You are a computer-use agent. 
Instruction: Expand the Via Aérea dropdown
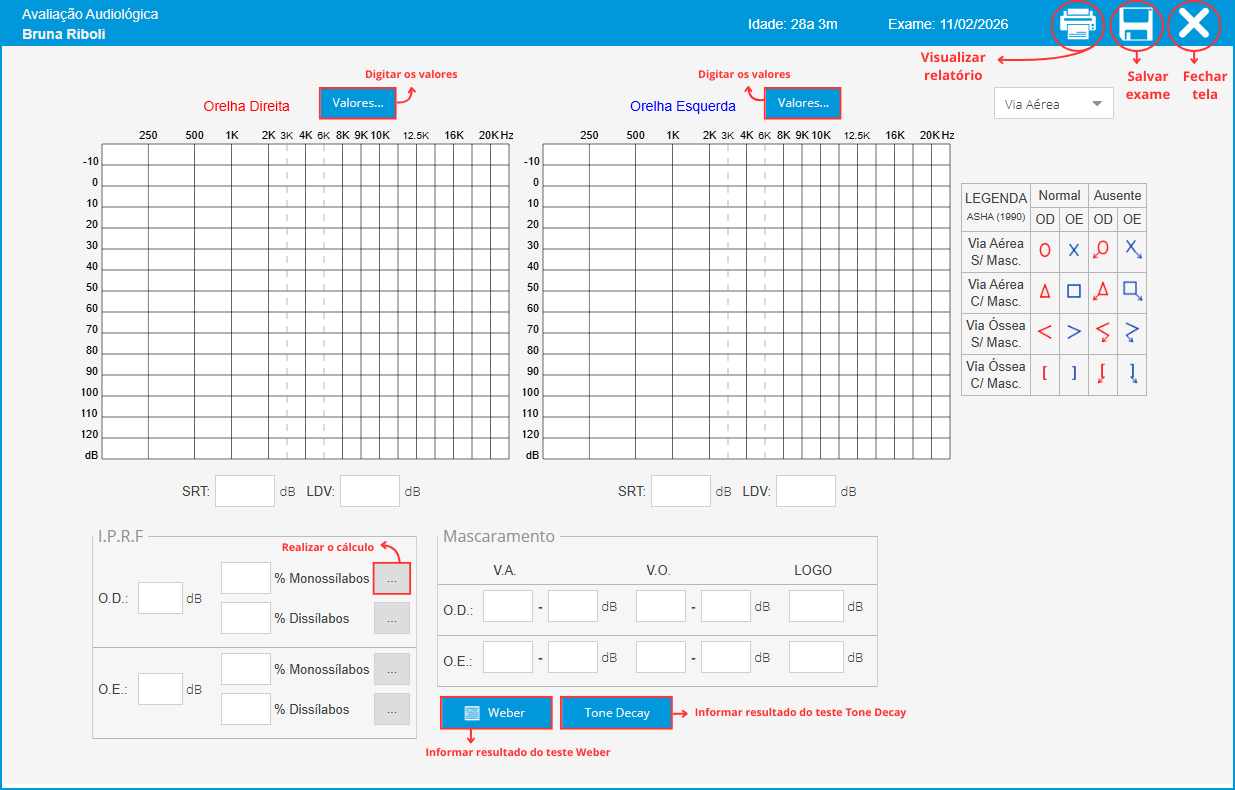(1053, 104)
